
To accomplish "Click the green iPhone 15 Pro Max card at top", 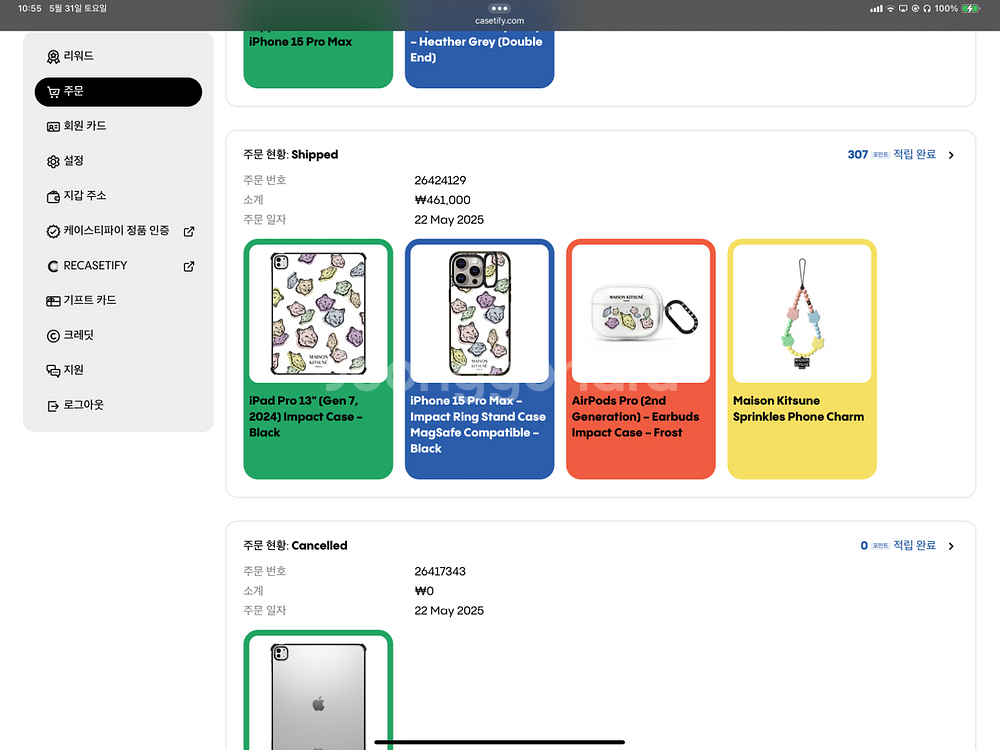I will pos(318,59).
